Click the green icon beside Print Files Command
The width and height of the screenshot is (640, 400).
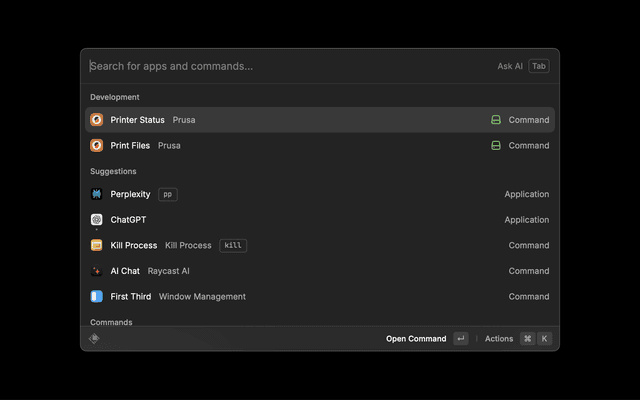click(496, 145)
